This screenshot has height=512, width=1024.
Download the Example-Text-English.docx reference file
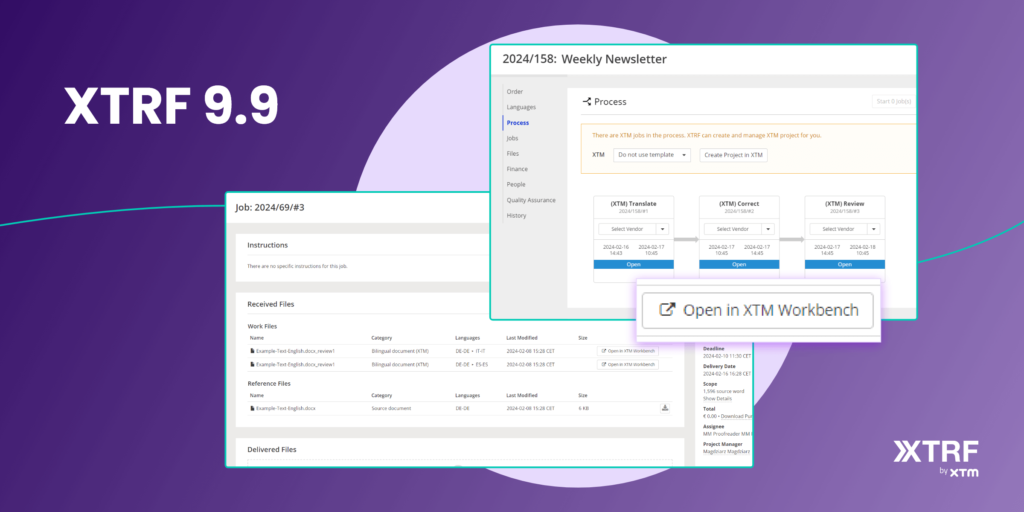click(664, 408)
